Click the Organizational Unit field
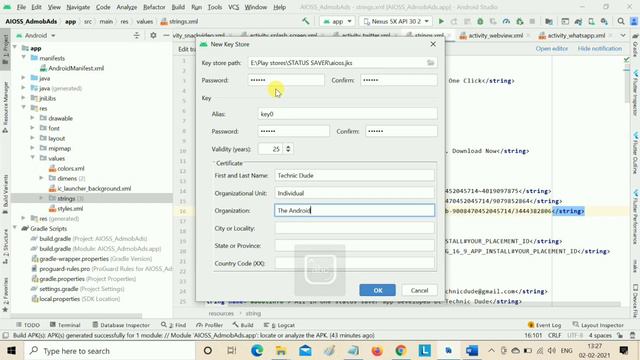This screenshot has width=640, height=360. pyautogui.click(x=354, y=193)
